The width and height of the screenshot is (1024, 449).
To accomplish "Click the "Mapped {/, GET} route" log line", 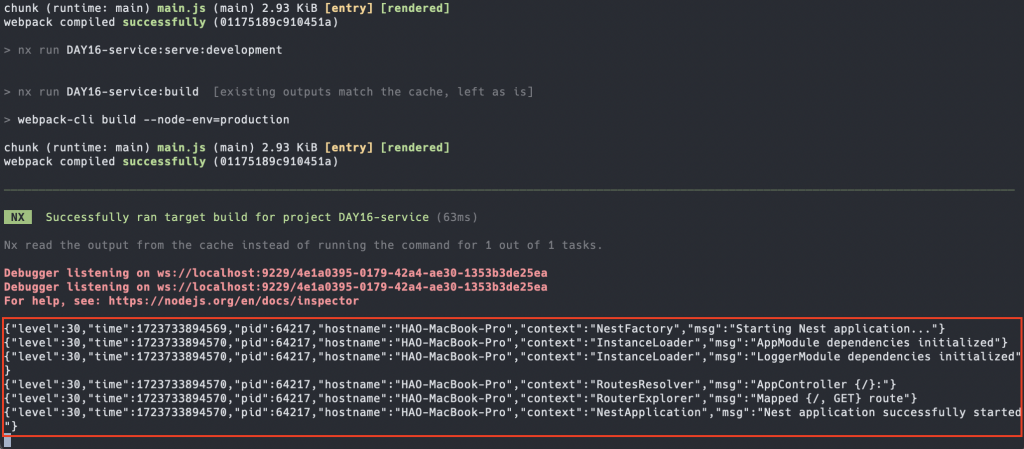I will tap(460, 398).
